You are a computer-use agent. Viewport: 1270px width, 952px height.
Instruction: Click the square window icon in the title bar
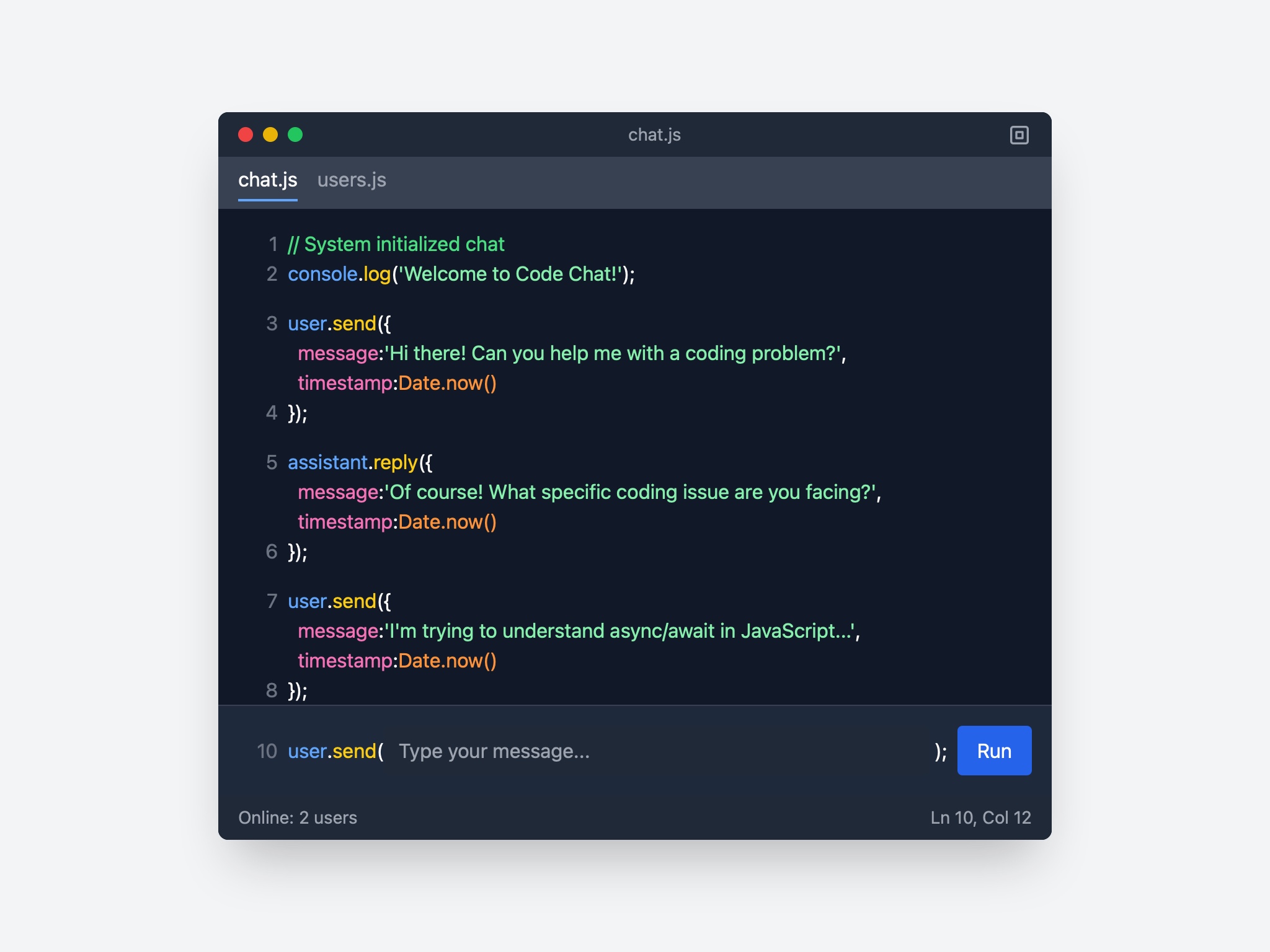tap(1021, 135)
